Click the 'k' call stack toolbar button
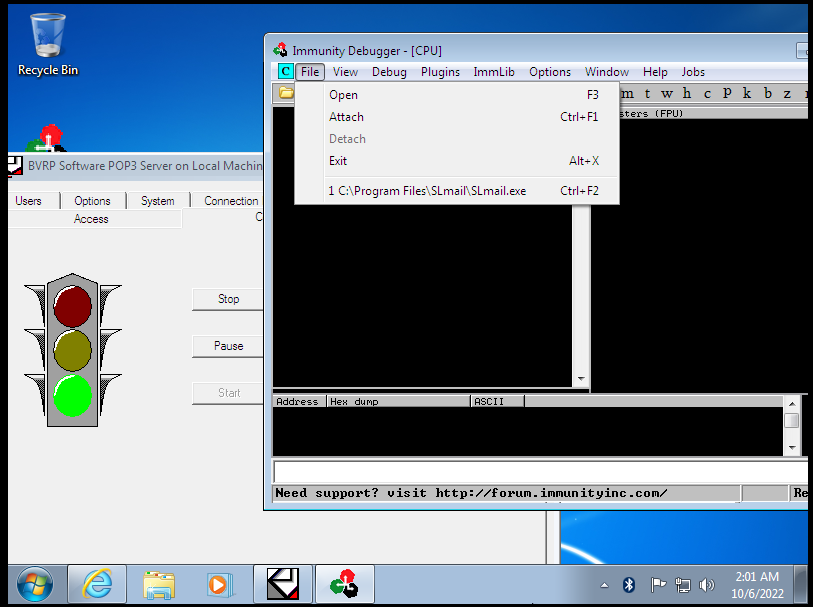The height and width of the screenshot is (607, 813). [x=747, y=93]
